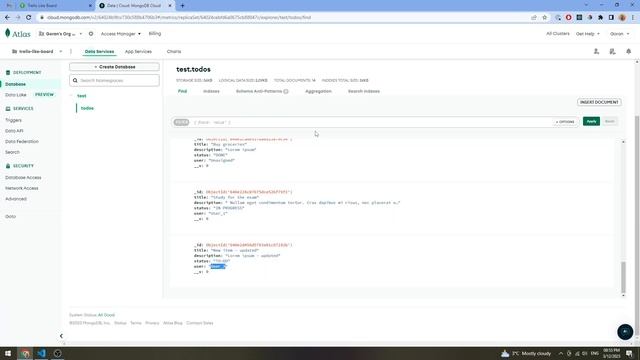Open Visual Studio Code from taskbar

tap(41, 353)
